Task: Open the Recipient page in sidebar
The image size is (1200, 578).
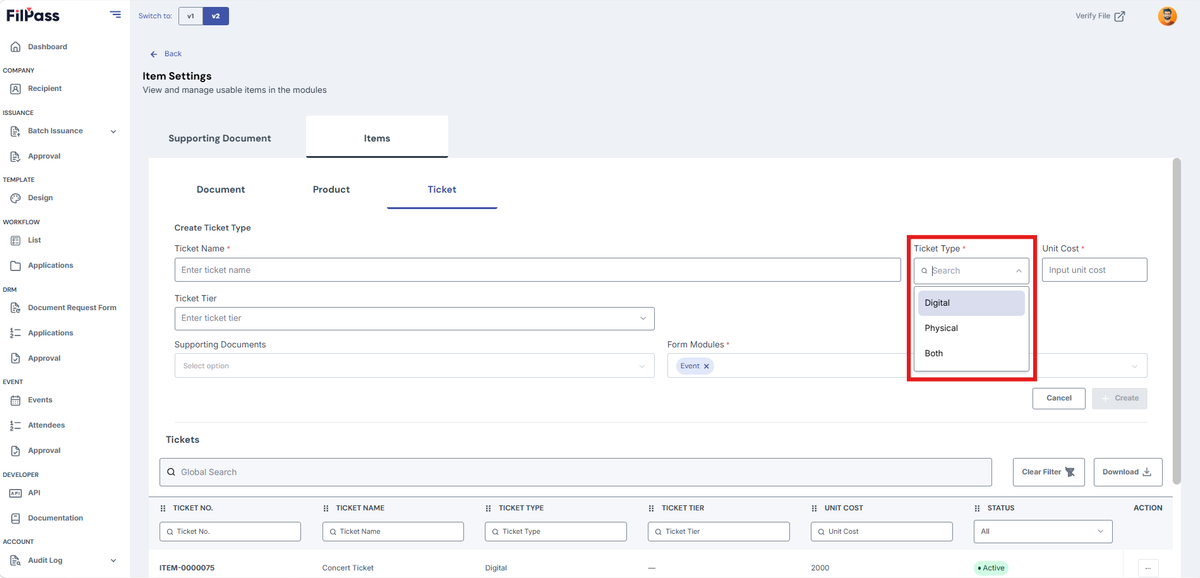Action: click(x=44, y=89)
